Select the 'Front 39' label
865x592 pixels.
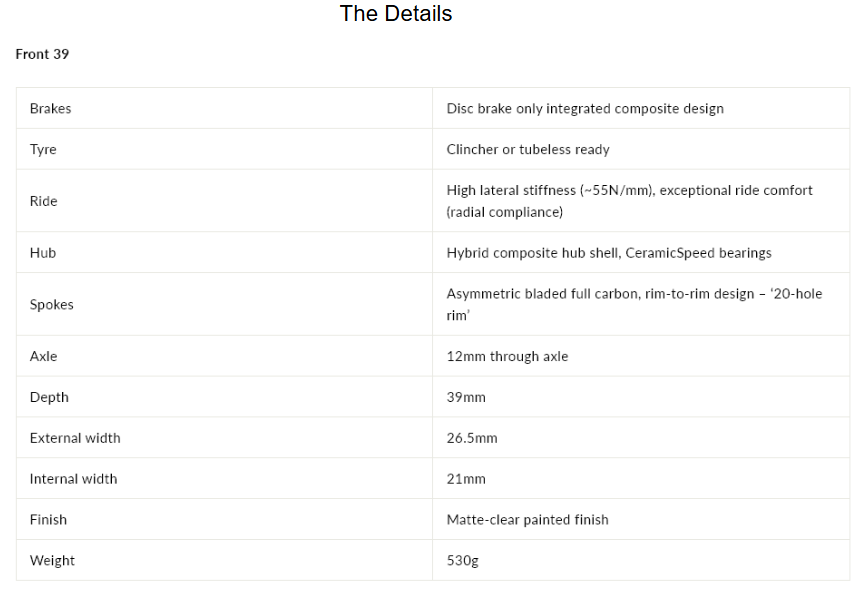tap(42, 54)
